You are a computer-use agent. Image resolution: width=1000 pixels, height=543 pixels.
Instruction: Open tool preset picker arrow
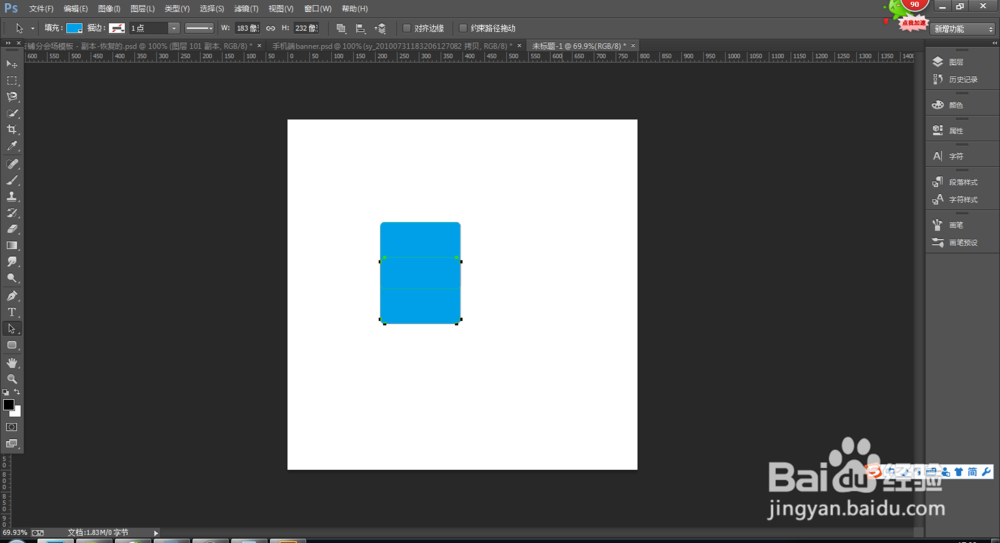(x=33, y=28)
